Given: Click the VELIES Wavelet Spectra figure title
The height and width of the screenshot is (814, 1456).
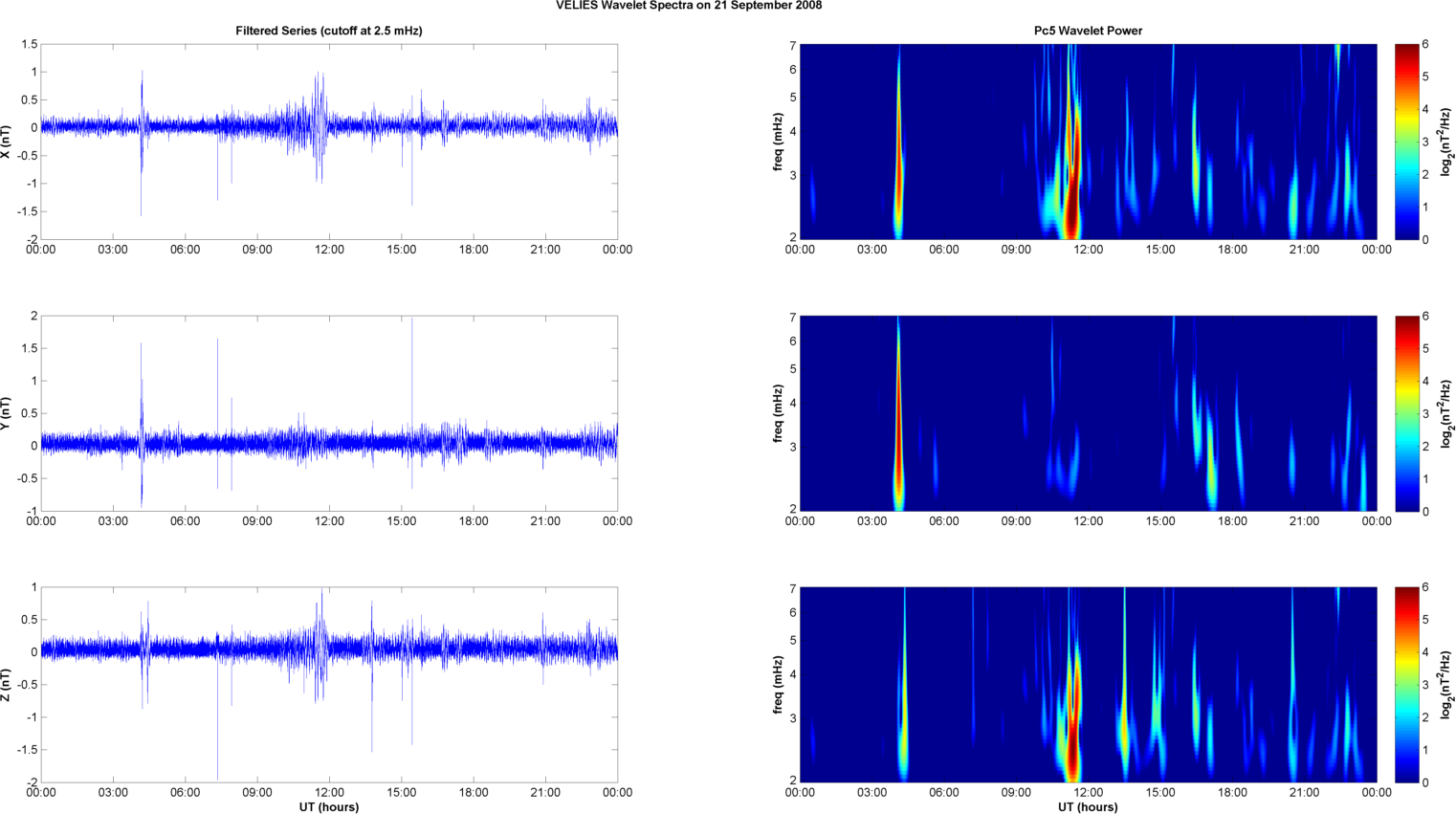Looking at the screenshot, I should (689, 6).
